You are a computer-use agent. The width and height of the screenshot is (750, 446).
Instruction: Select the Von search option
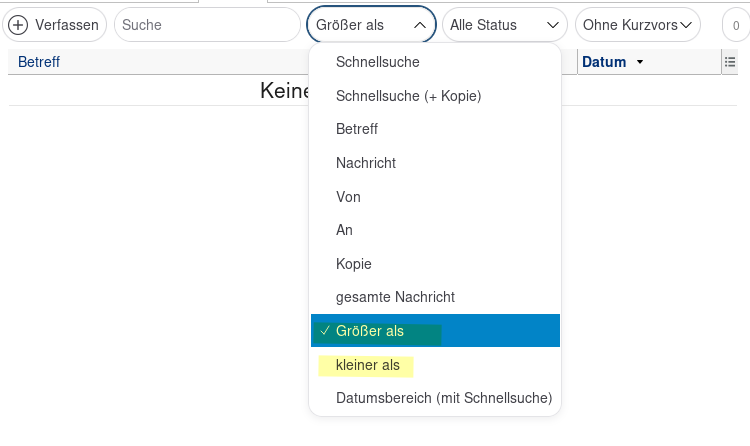(348, 197)
